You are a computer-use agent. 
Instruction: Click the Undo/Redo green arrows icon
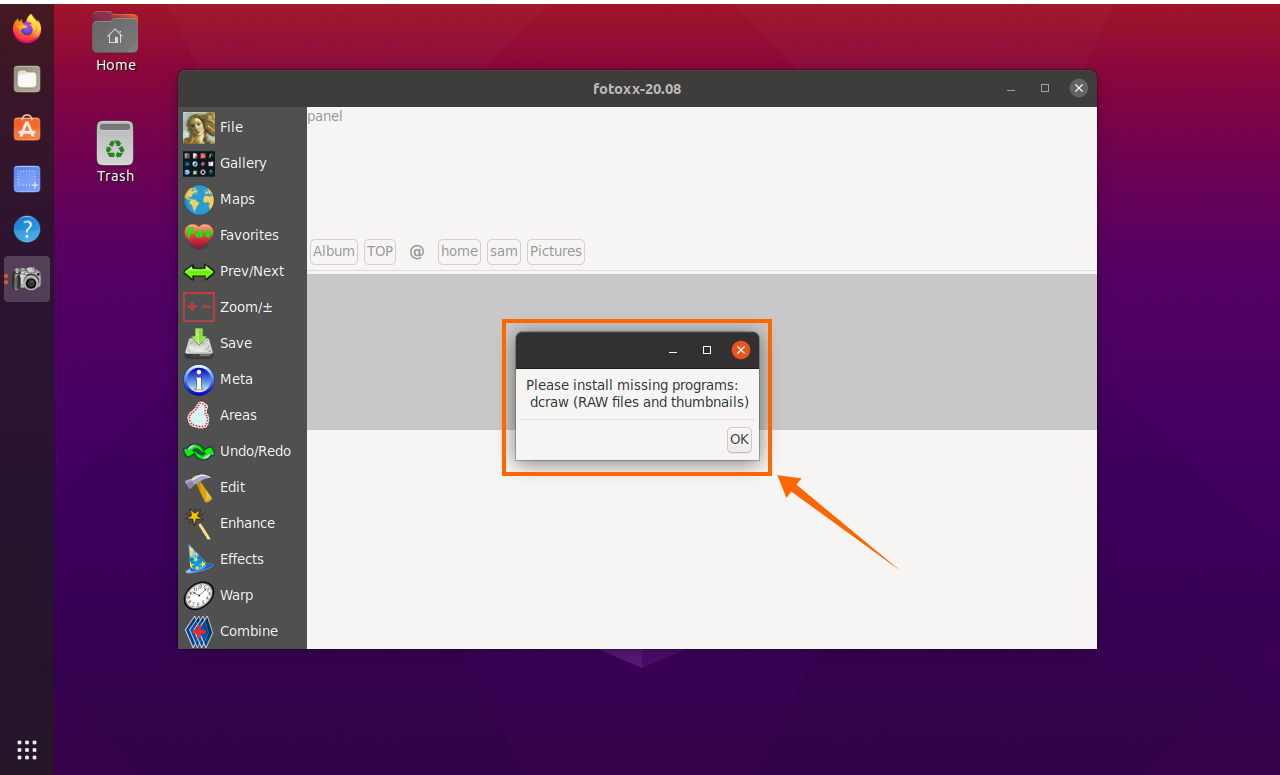199,451
